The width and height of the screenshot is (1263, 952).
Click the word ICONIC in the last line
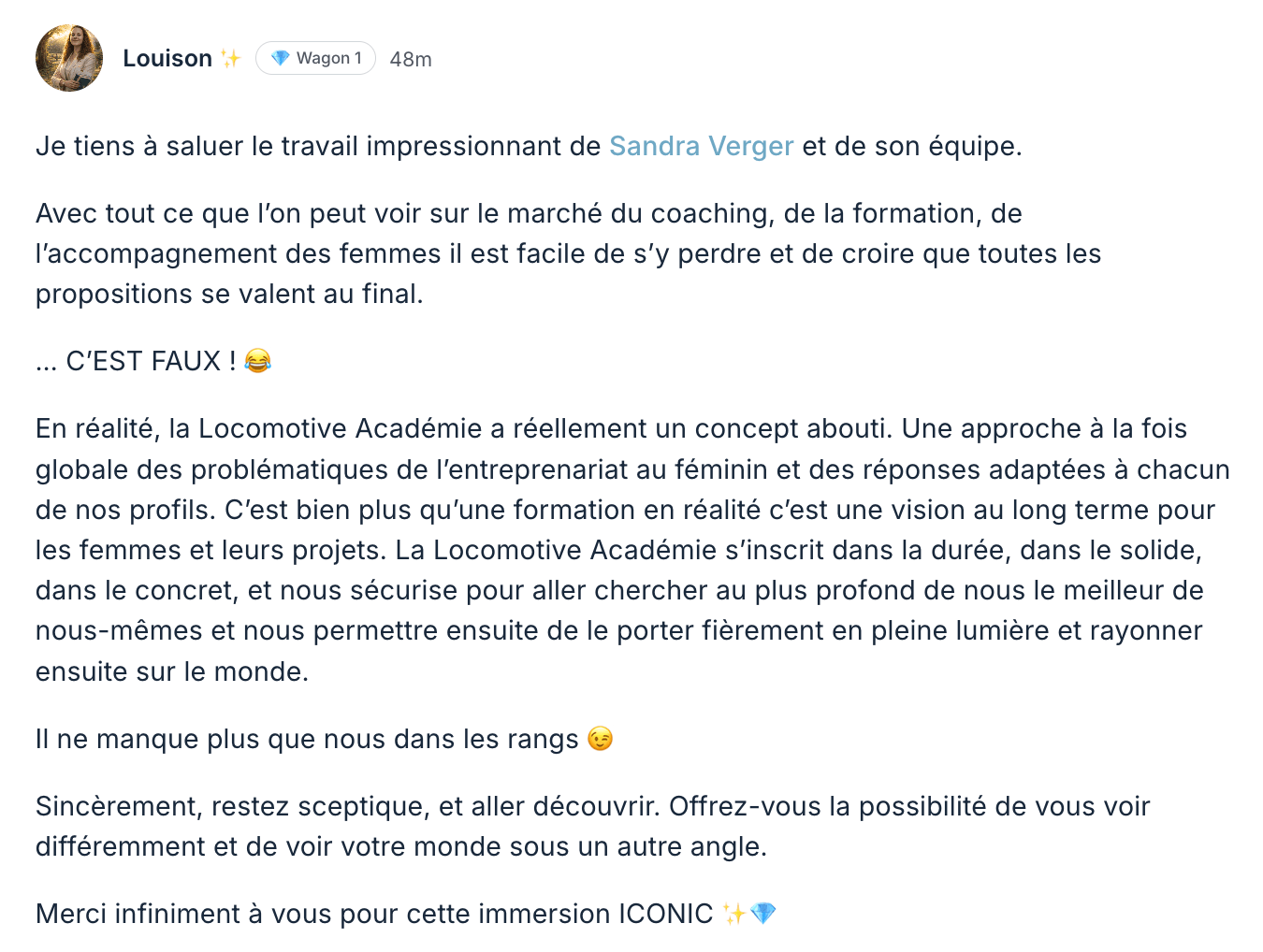665,914
